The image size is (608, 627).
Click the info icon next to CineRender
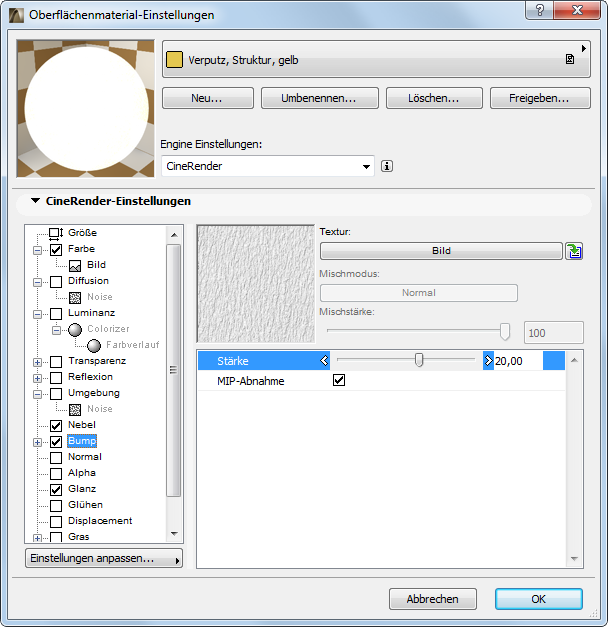[387, 166]
